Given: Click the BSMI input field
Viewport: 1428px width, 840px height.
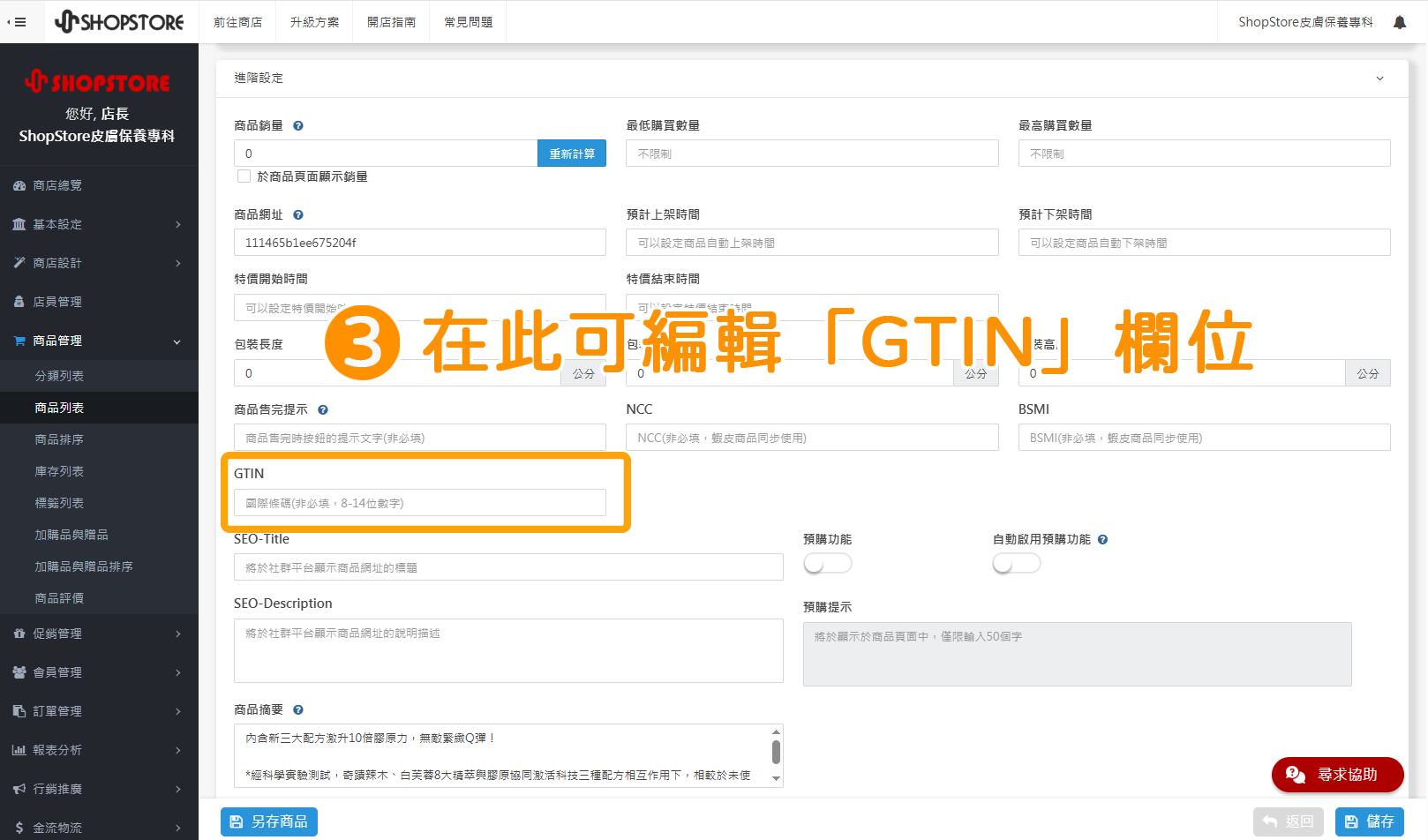Looking at the screenshot, I should [1205, 438].
